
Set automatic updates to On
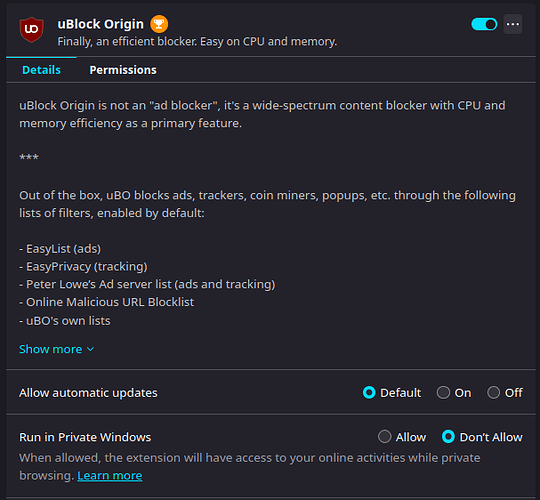(443, 392)
